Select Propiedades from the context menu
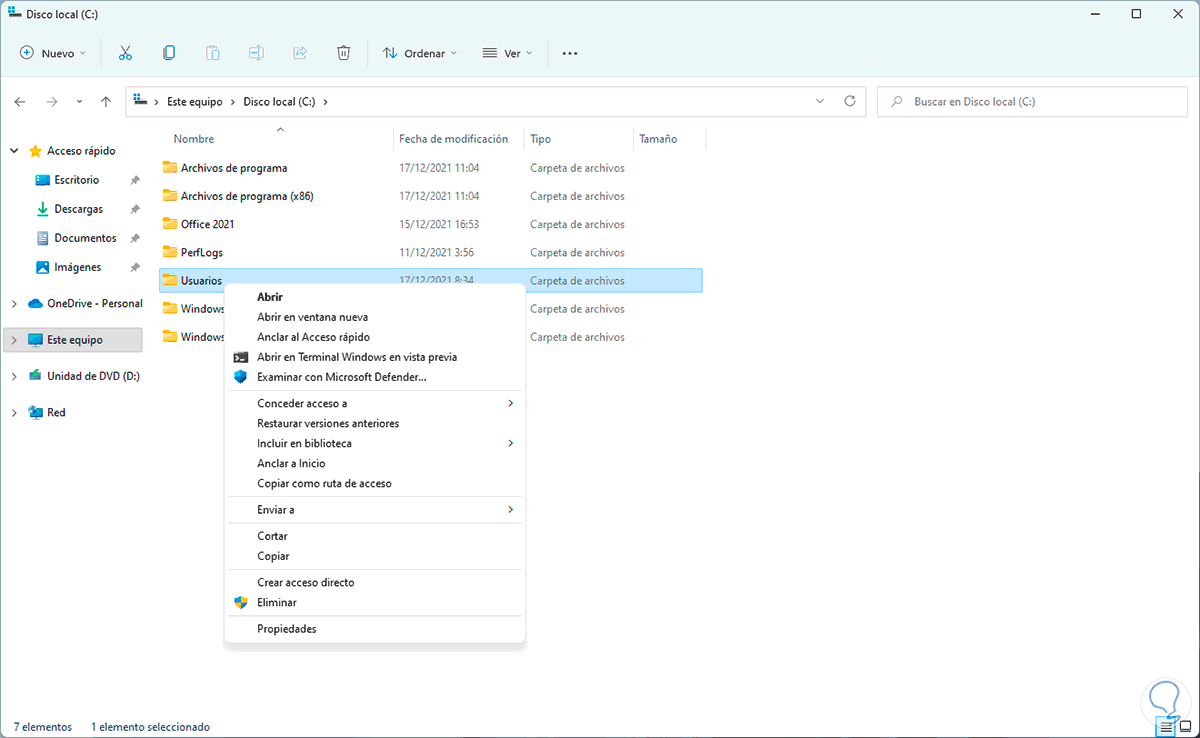Screen dimensions: 1200x738 (x=287, y=629)
